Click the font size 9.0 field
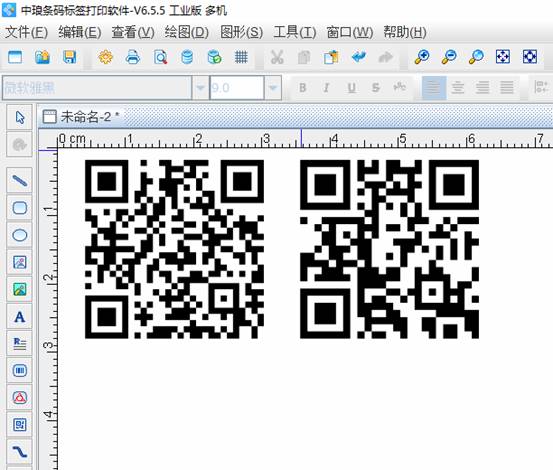Screen dimensions: 553x470 click(x=237, y=87)
